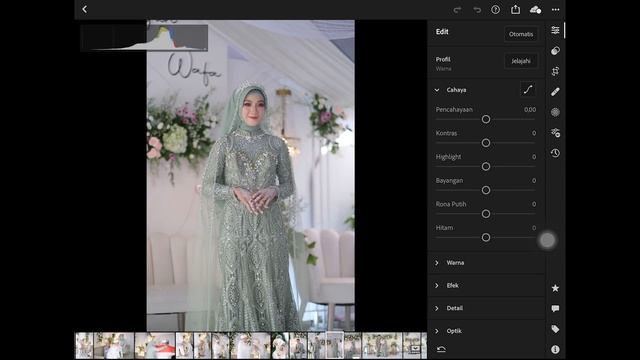Open the tone curve icon in Cahaya
Image resolution: width=640 pixels, height=360 pixels.
coord(528,89)
